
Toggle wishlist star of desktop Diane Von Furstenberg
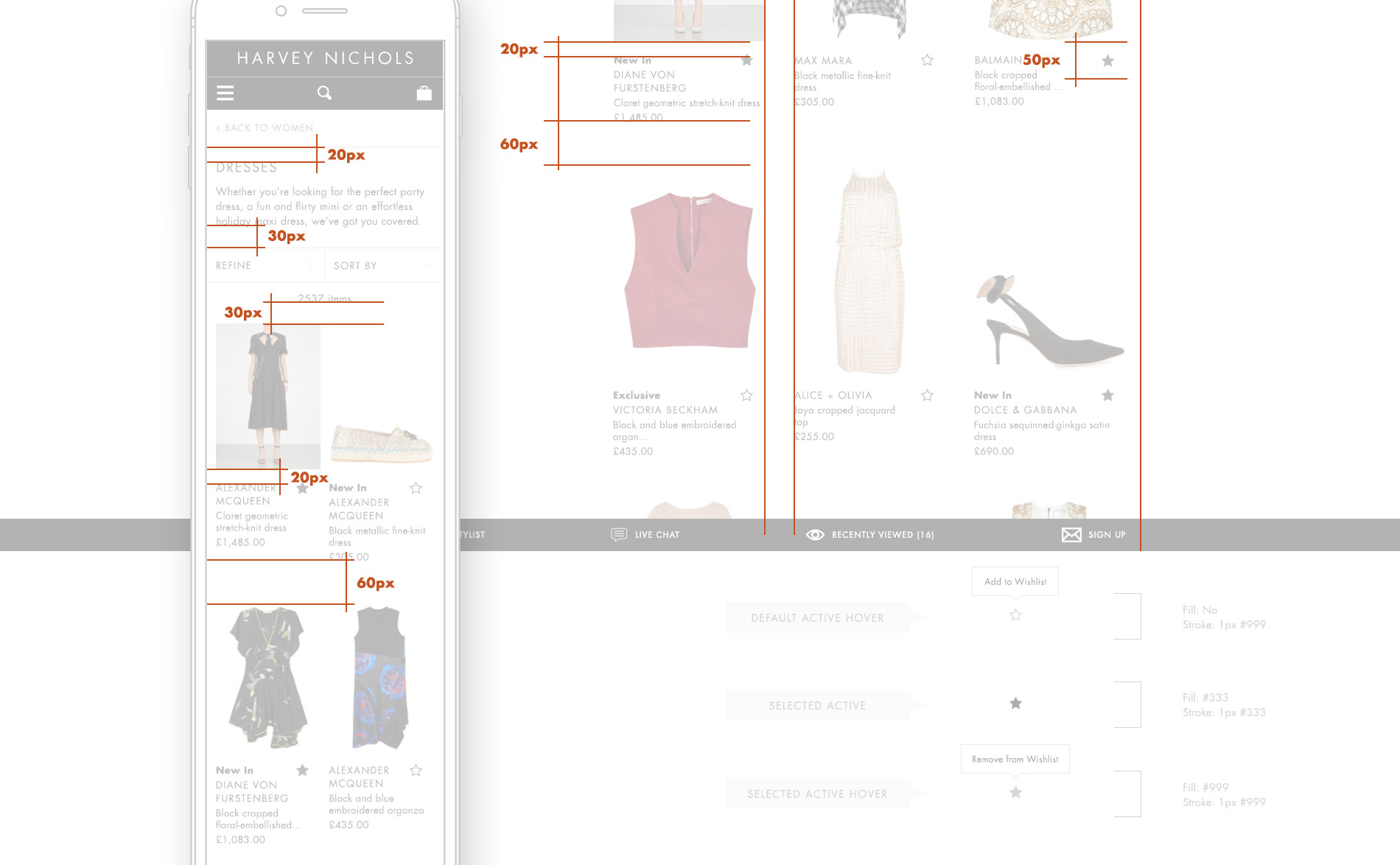tap(746, 60)
